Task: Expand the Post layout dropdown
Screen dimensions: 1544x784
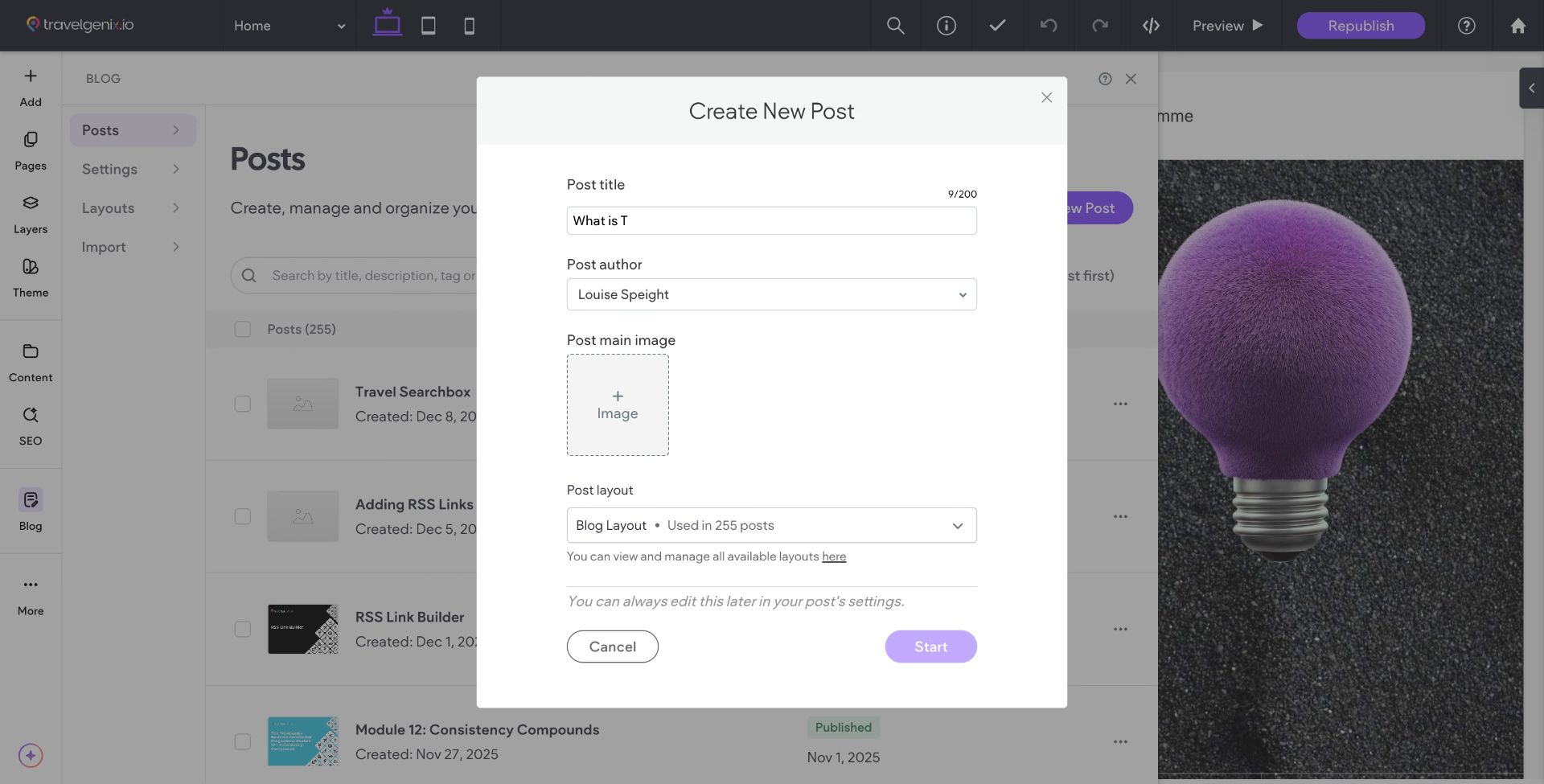Action: click(771, 525)
